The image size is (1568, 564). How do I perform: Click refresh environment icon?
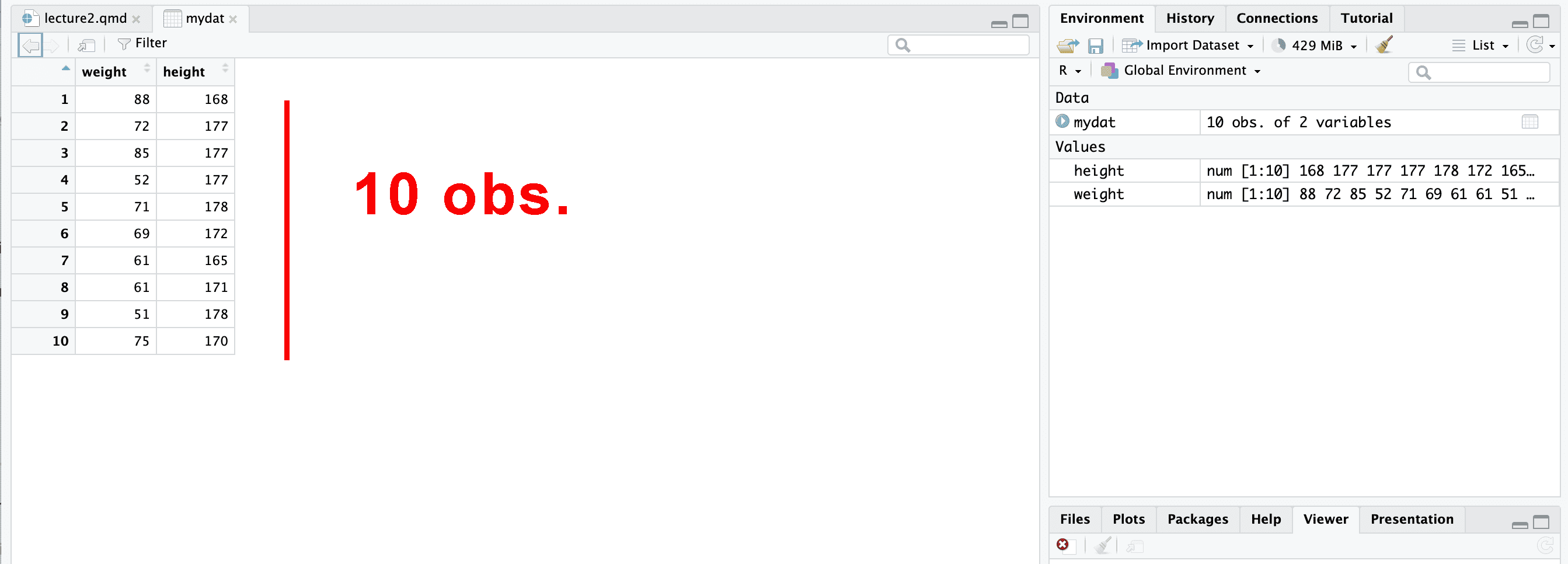coord(1535,45)
